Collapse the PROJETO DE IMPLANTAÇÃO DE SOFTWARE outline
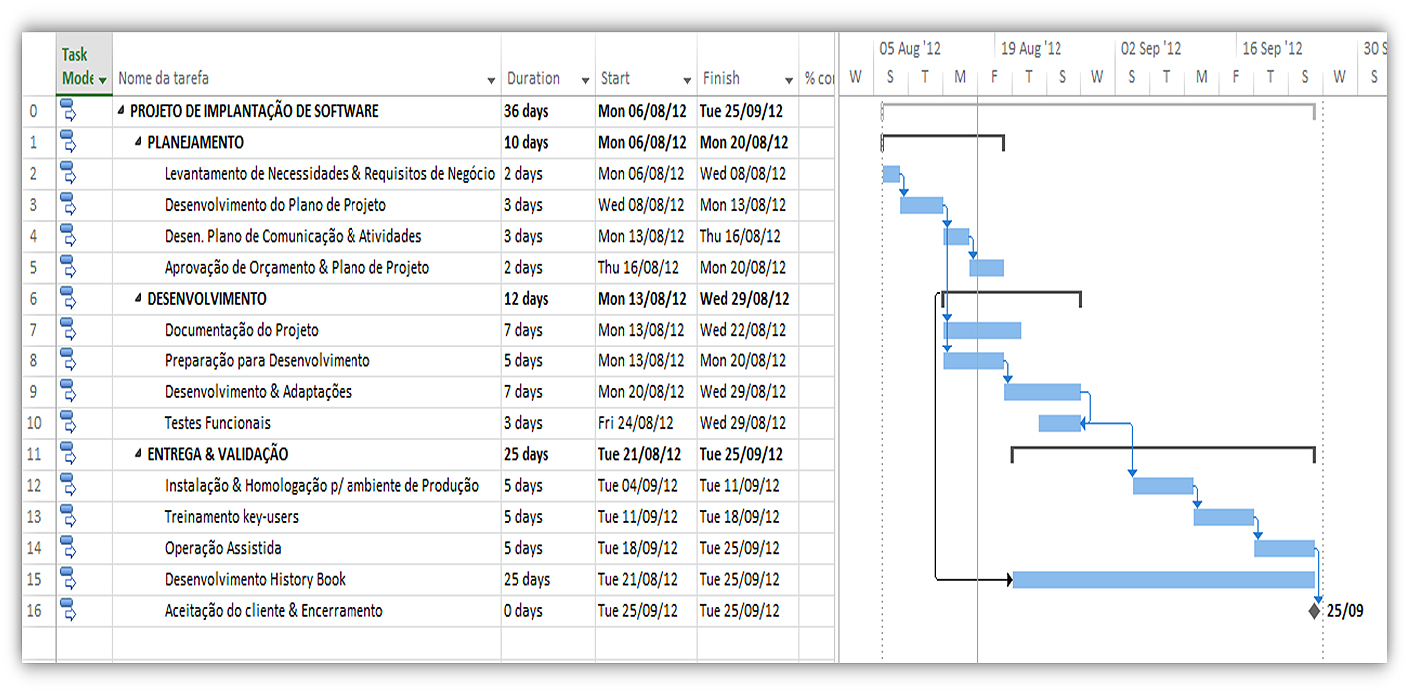Viewport: 1411px width, 696px height. (x=121, y=111)
